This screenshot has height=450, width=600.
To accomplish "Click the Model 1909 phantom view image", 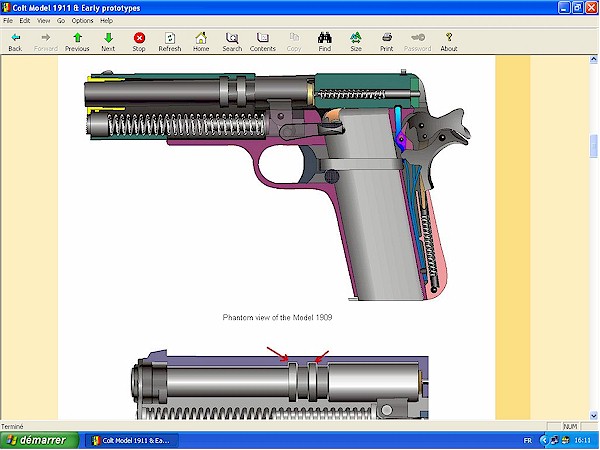I will [x=277, y=185].
